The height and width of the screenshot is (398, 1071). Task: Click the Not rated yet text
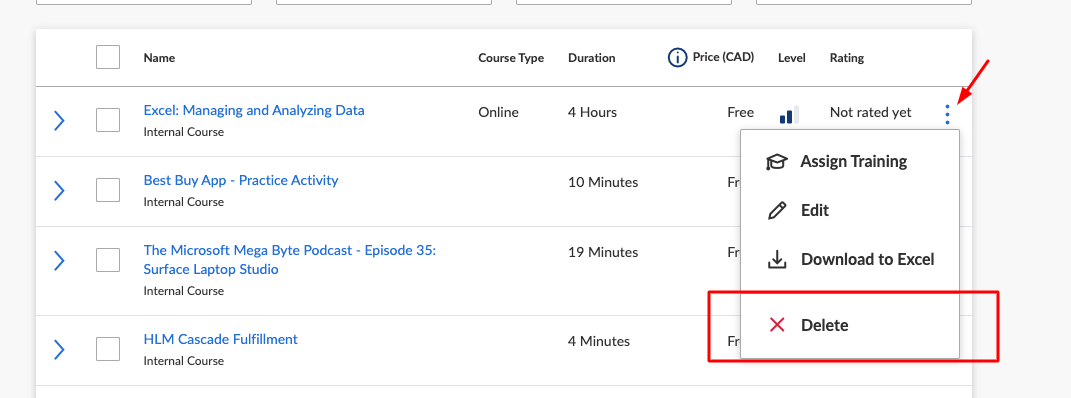point(870,113)
